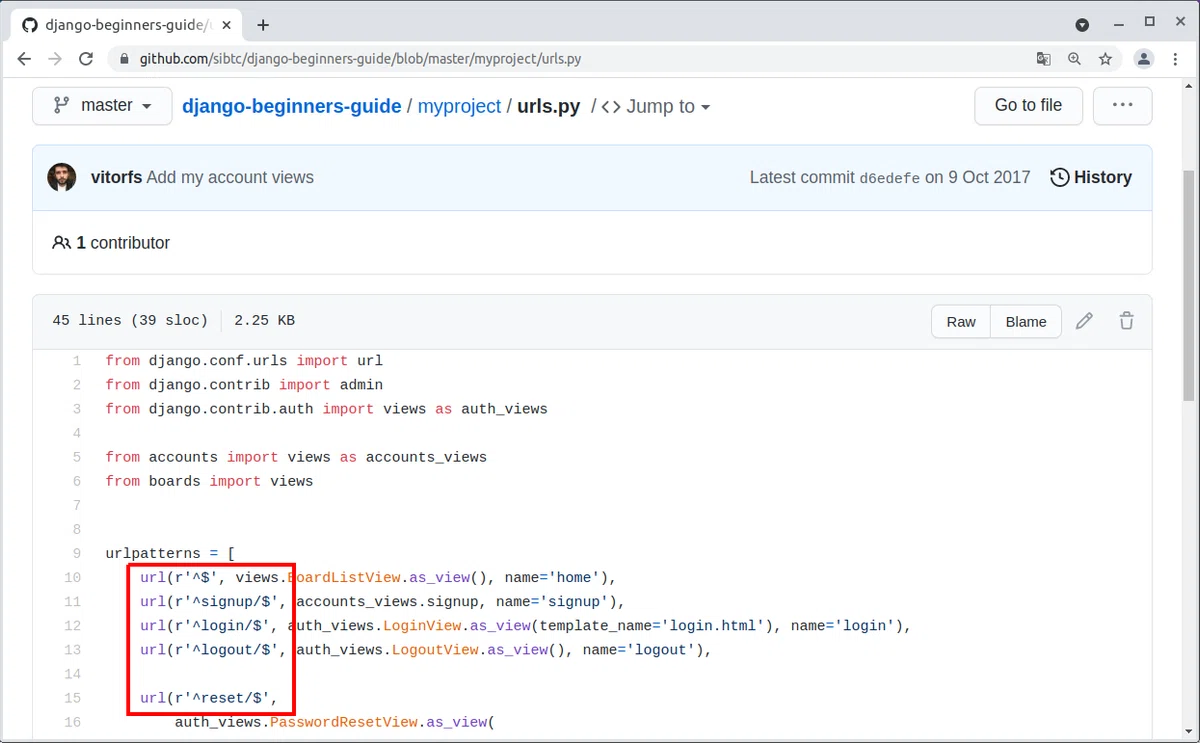Click the name='signup' text on line 11
The width and height of the screenshot is (1200, 743).
(x=551, y=602)
